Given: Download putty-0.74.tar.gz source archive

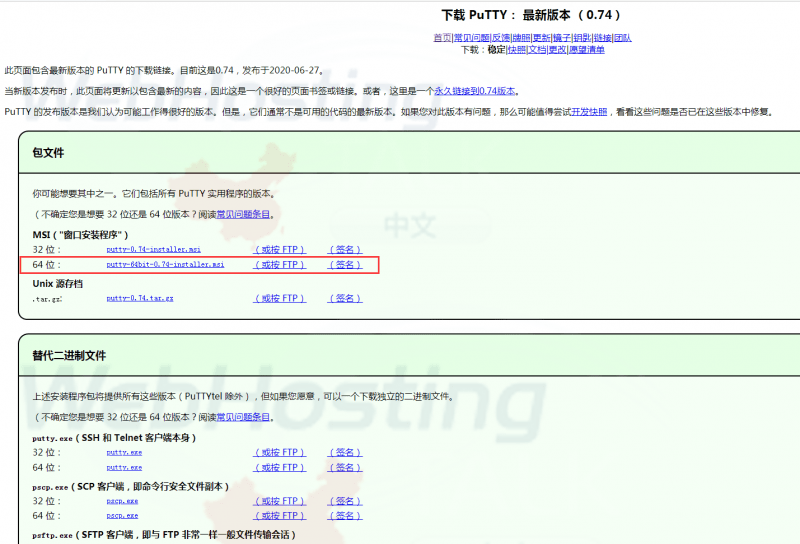Looking at the screenshot, I should 139,298.
